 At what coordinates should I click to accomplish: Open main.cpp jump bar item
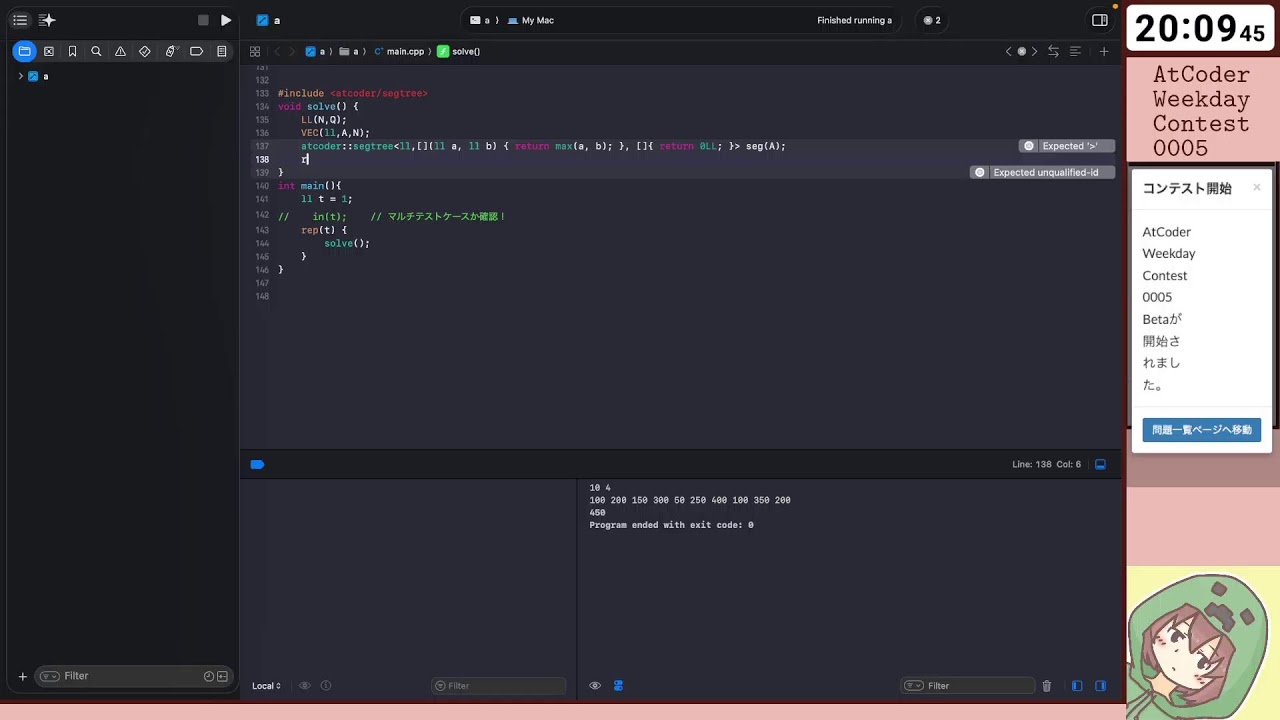(398, 51)
